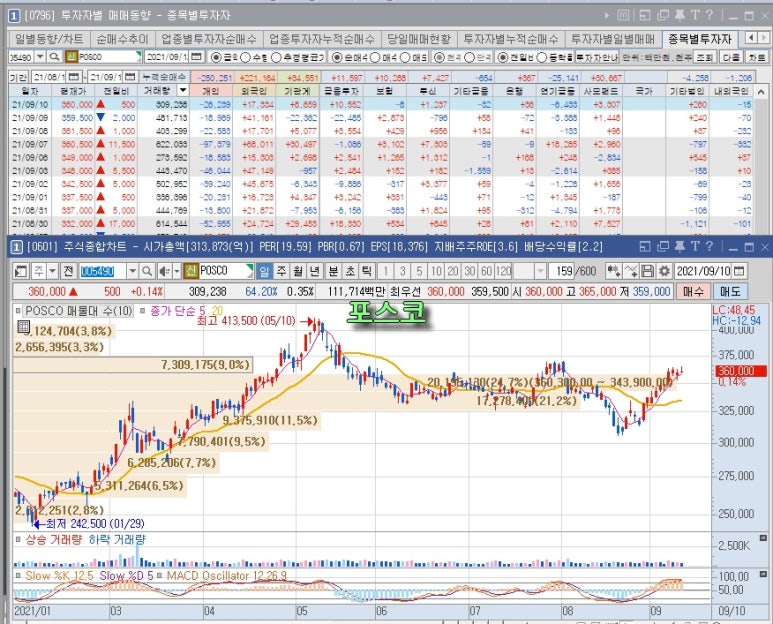This screenshot has height=624, width=773.
Task: Click the help question mark in the investor trading title bar
Action: 709,15
